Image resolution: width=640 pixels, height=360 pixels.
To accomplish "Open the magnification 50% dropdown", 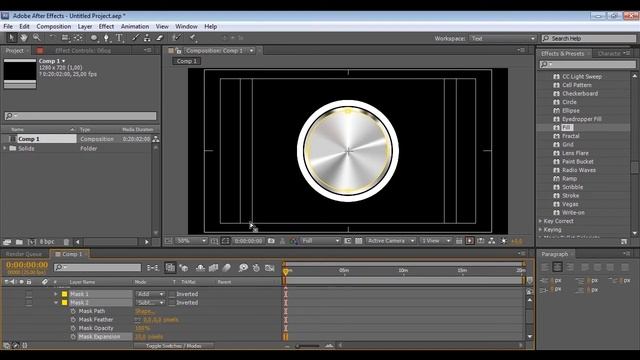I will [x=191, y=241].
